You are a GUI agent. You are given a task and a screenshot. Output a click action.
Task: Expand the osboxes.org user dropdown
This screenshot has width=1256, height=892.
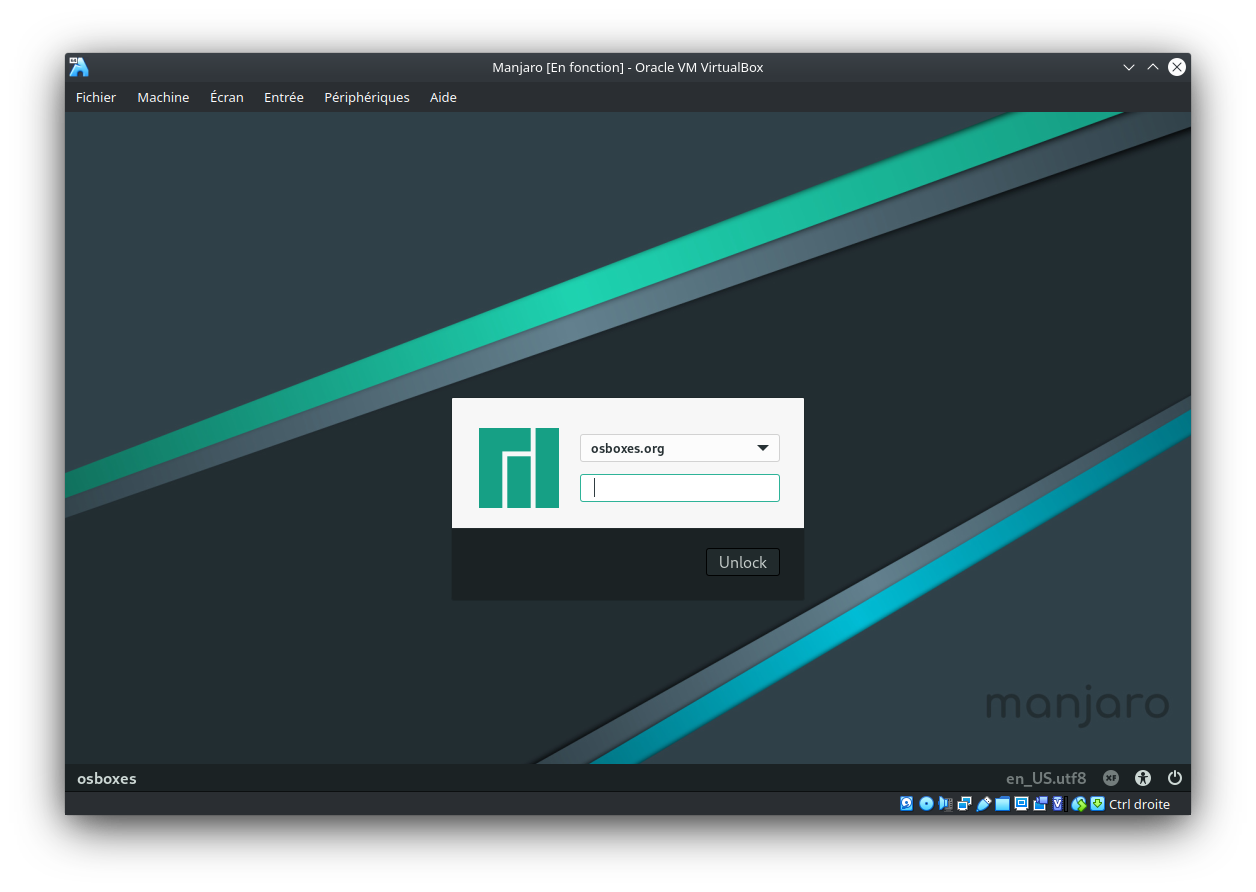tap(679, 448)
